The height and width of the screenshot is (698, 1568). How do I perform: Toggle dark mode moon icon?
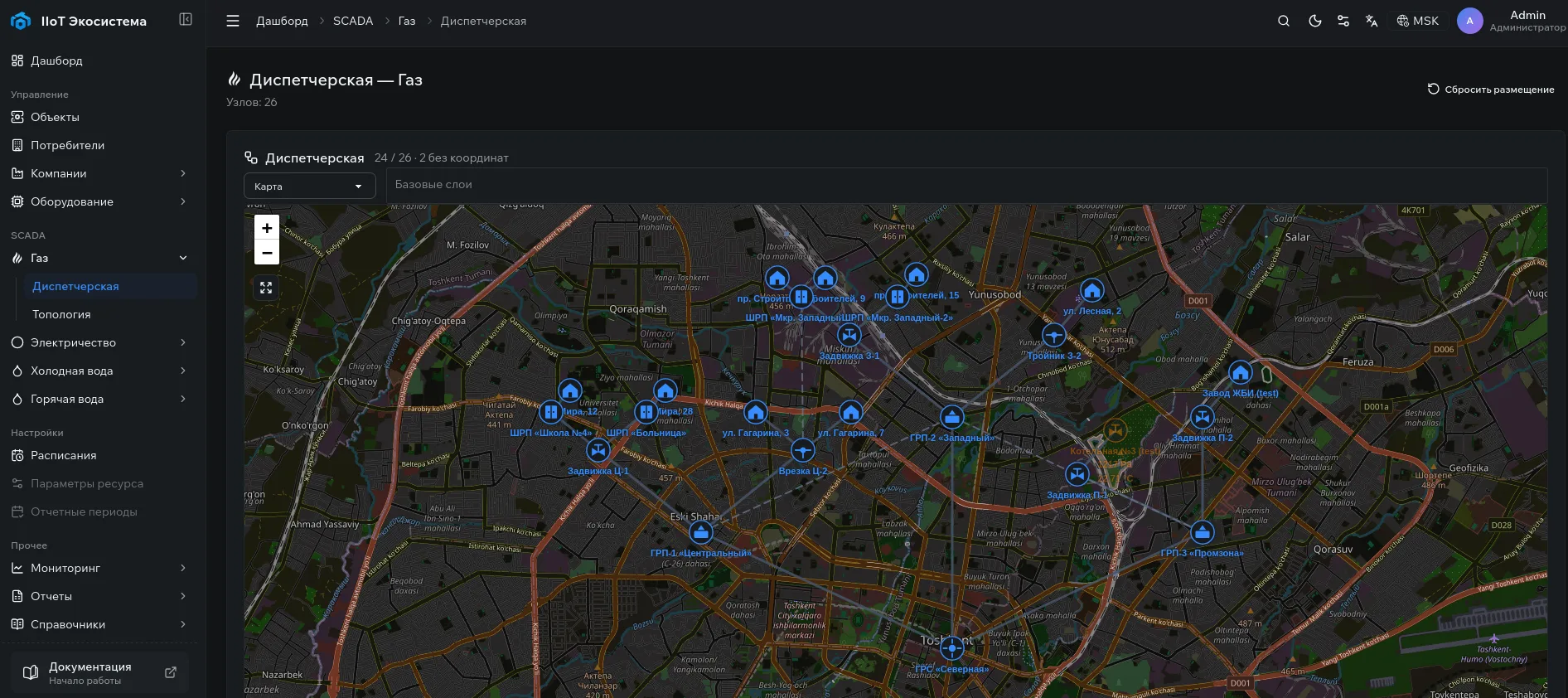(1314, 21)
